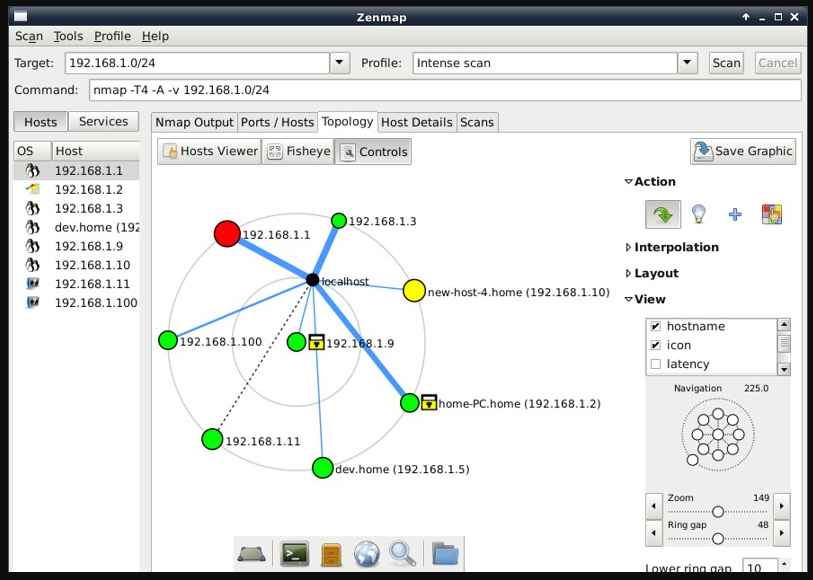Increase Zoom with its right arrow
This screenshot has width=813, height=580.
pyautogui.click(x=782, y=506)
